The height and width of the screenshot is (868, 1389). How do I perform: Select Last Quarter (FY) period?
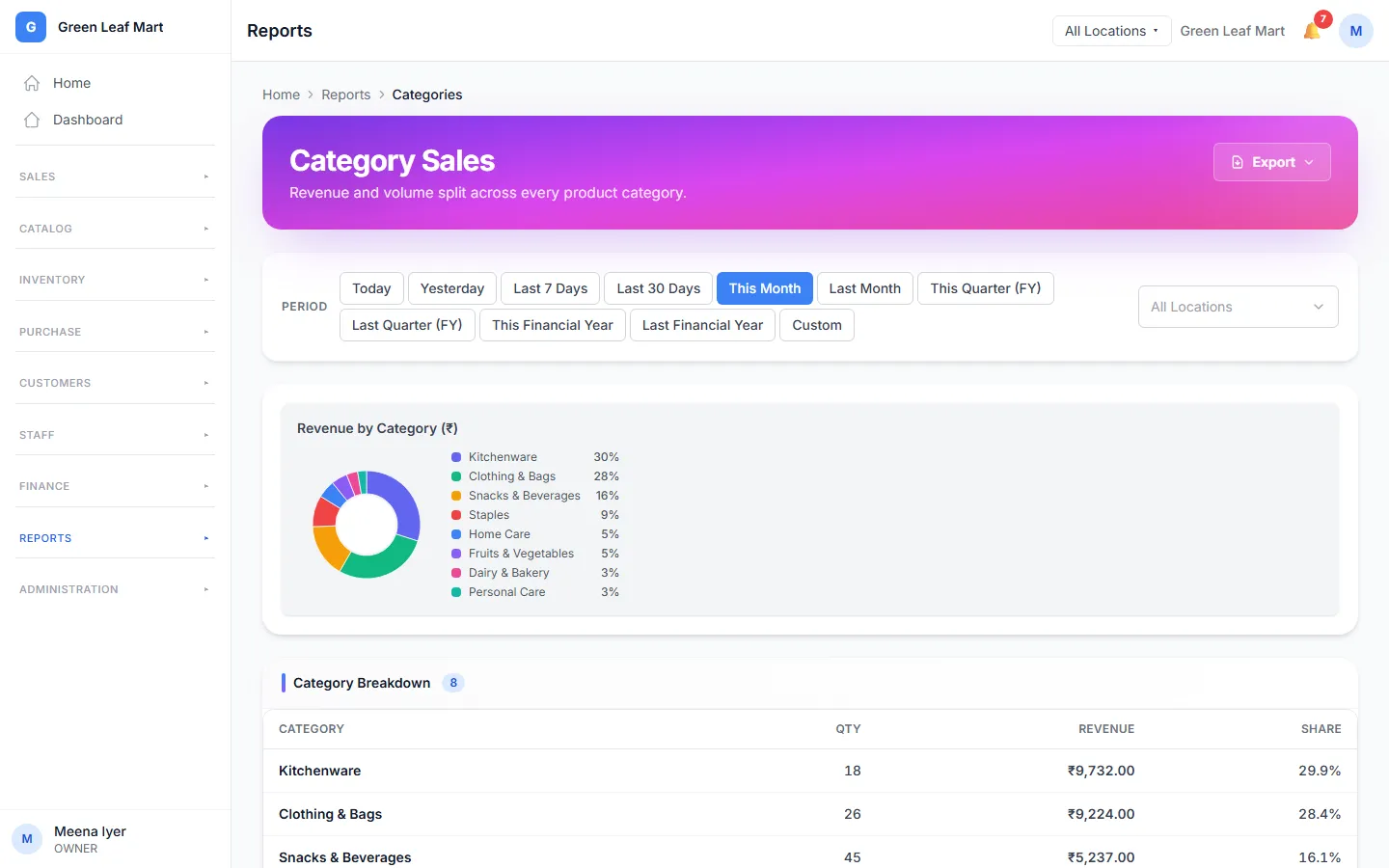[x=407, y=325]
